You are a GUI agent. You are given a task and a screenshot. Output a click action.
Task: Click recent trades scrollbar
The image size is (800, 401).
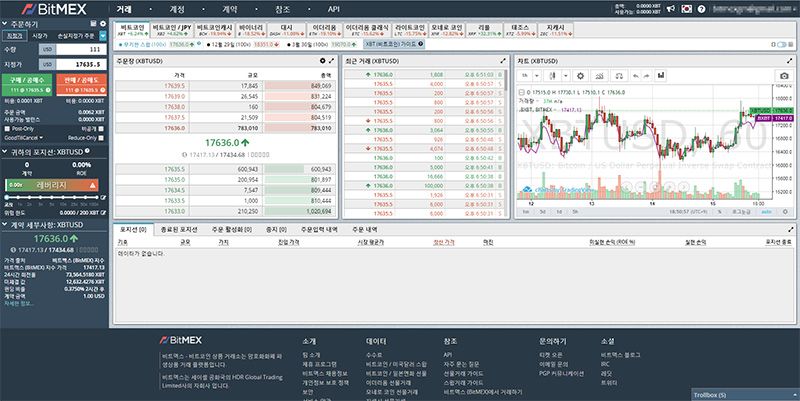point(507,81)
